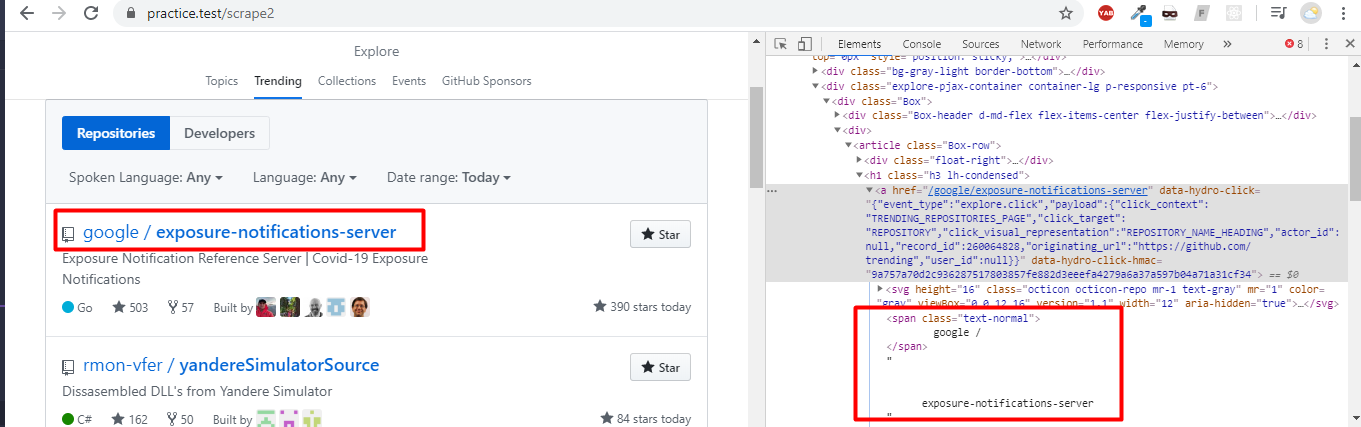Collapse the explore-pjax-container div node
Screen dimensions: 1361x427
(813, 86)
